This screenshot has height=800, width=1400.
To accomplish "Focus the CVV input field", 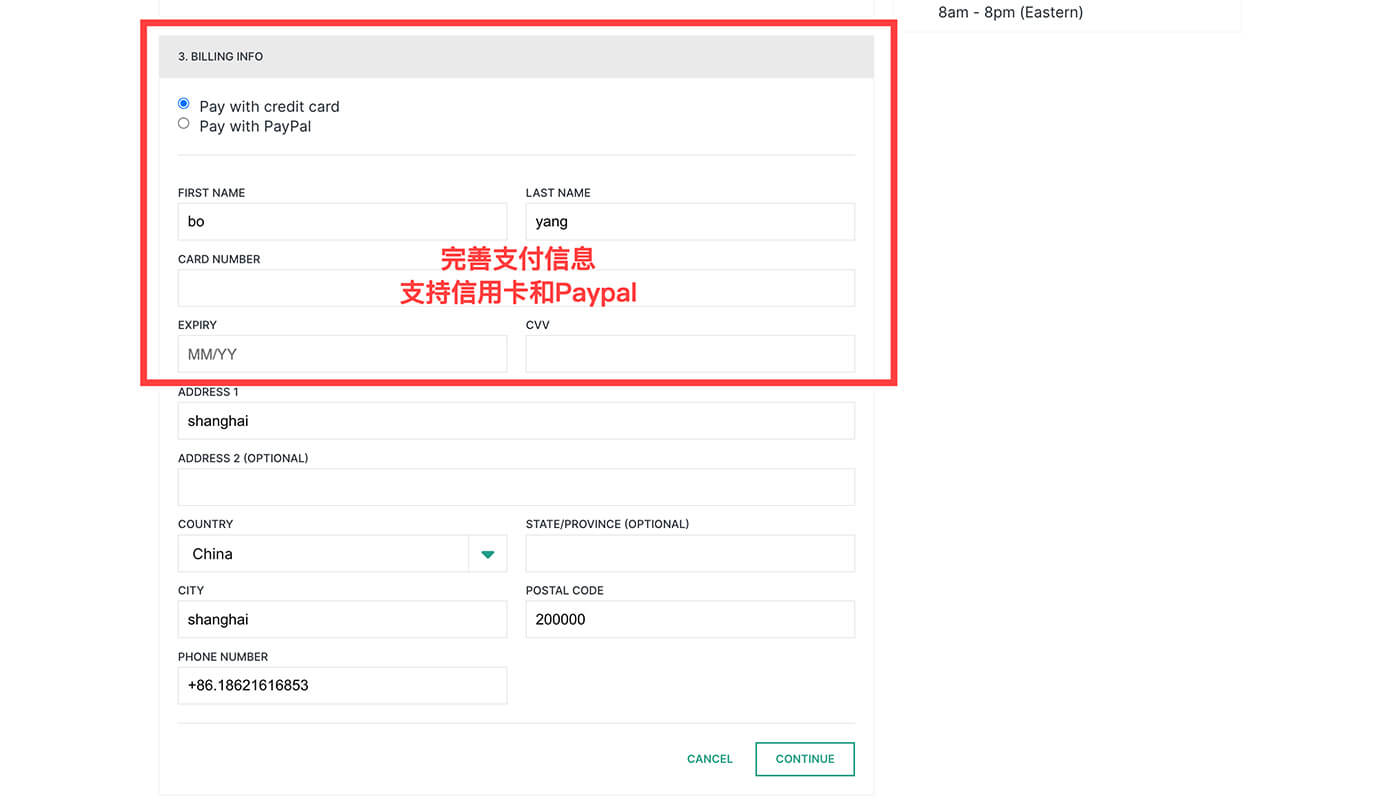I will click(690, 354).
